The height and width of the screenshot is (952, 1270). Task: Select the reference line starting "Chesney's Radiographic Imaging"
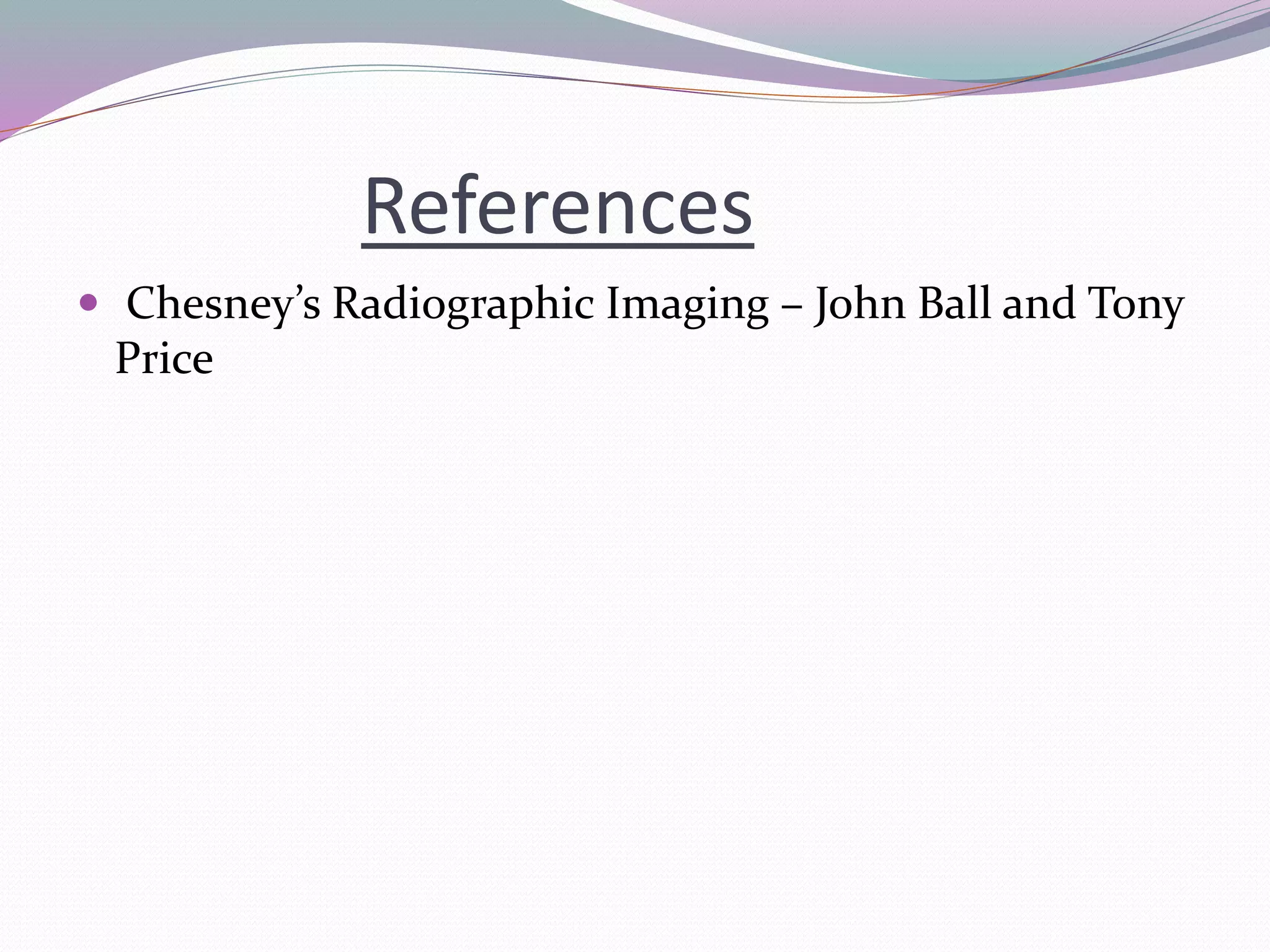[x=655, y=306]
